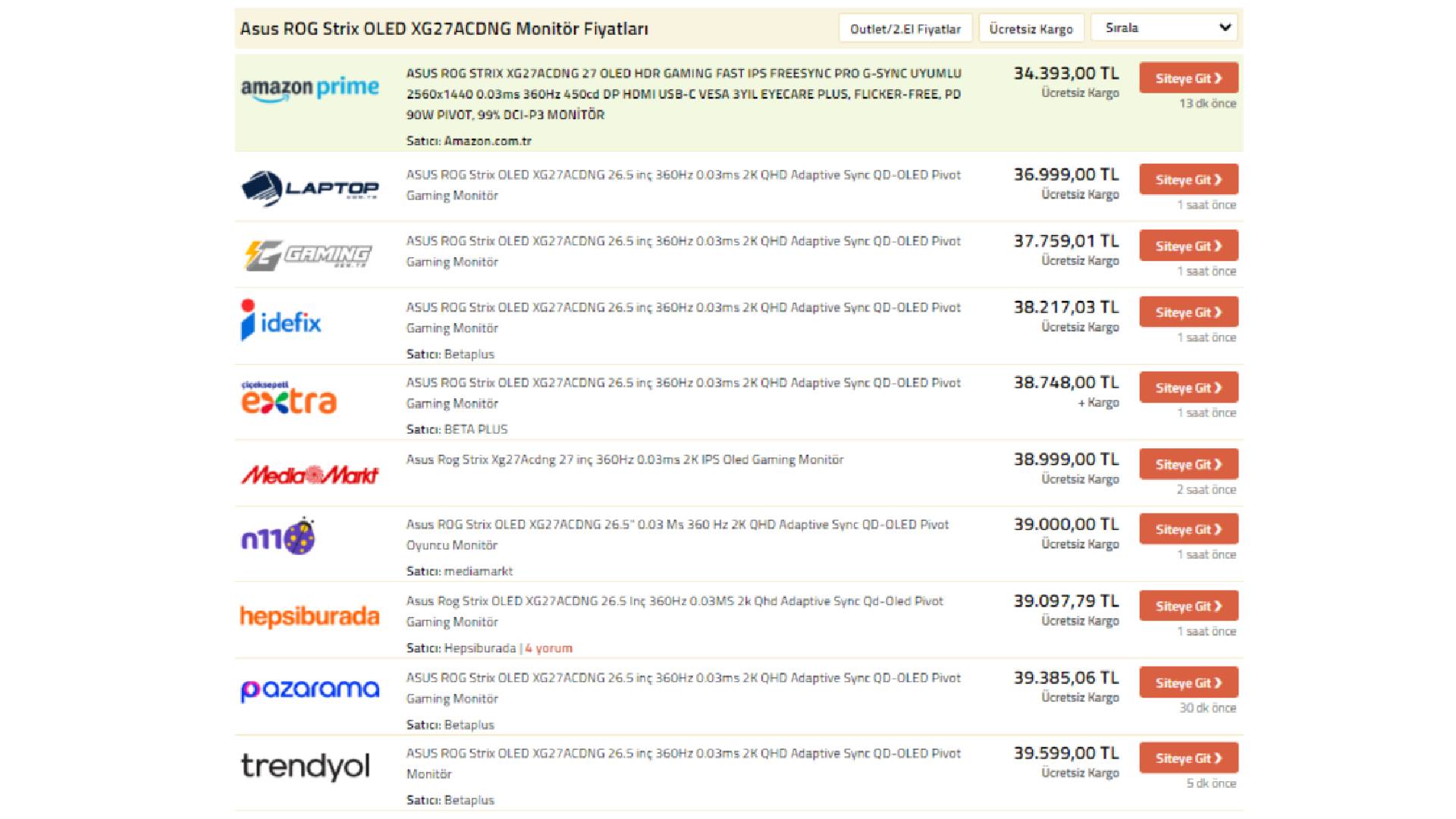Toggle the Ücretsiz Kargo filter
This screenshot has width=1456, height=819.
[1031, 29]
